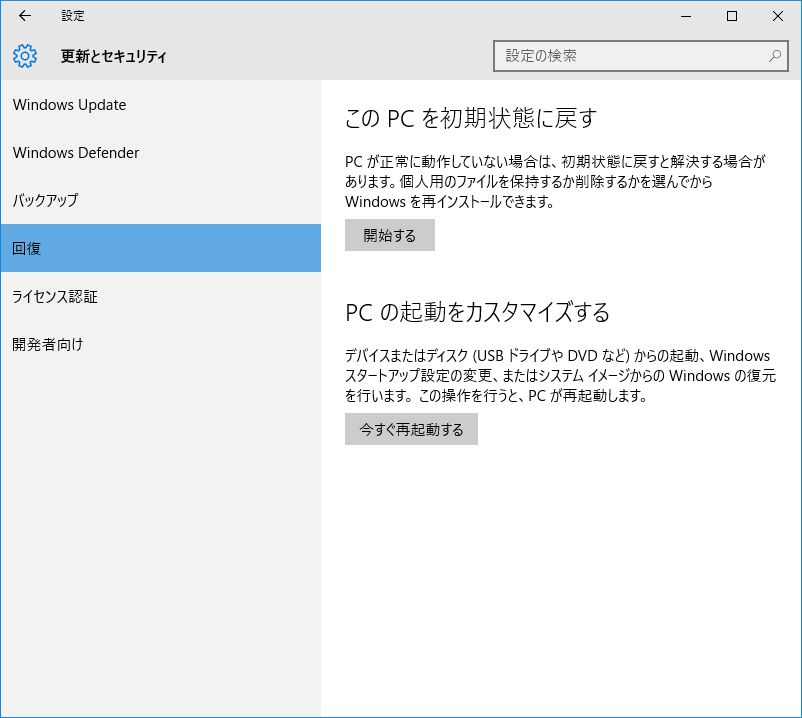
Task: Select Windows Defender in the sidebar
Action: (76, 153)
